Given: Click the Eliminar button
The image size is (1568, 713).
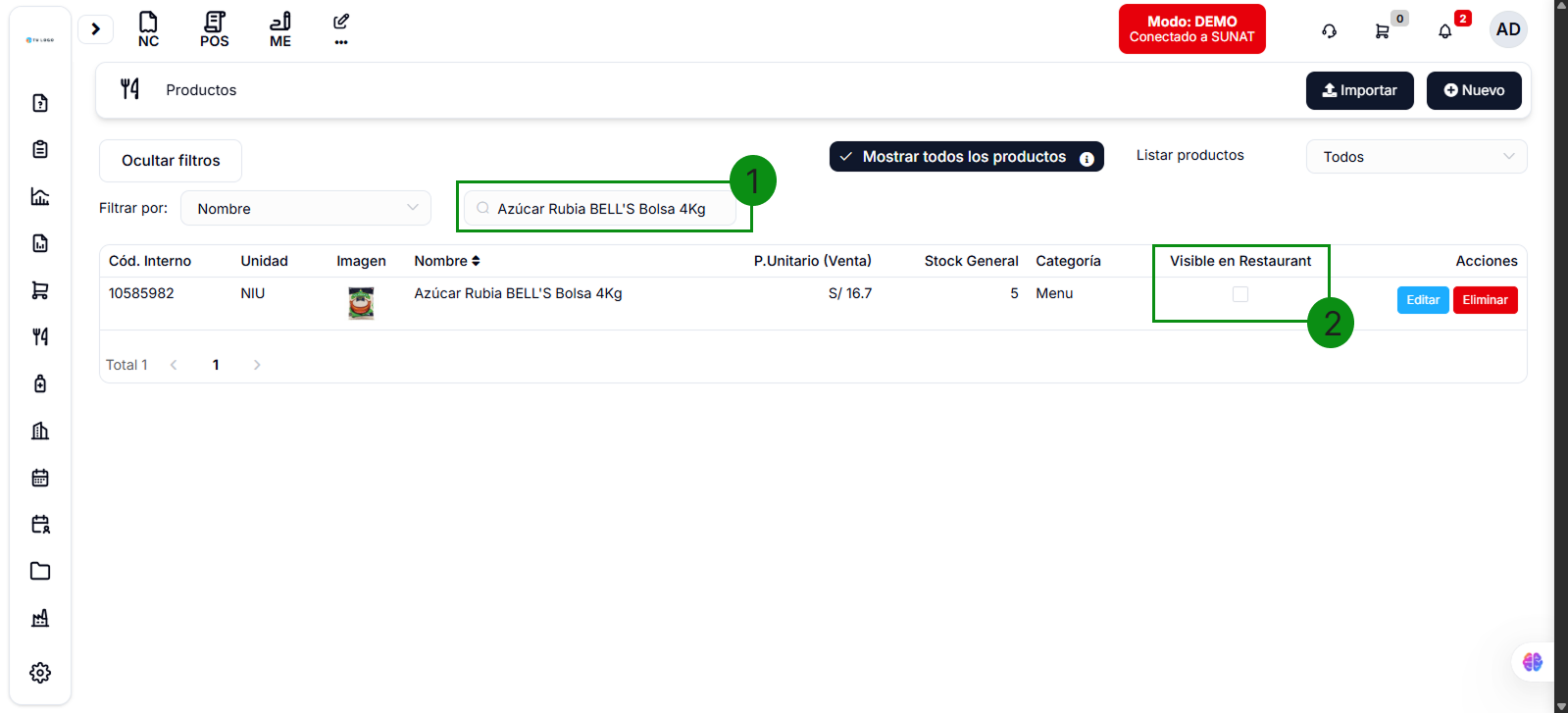Looking at the screenshot, I should pos(1485,300).
